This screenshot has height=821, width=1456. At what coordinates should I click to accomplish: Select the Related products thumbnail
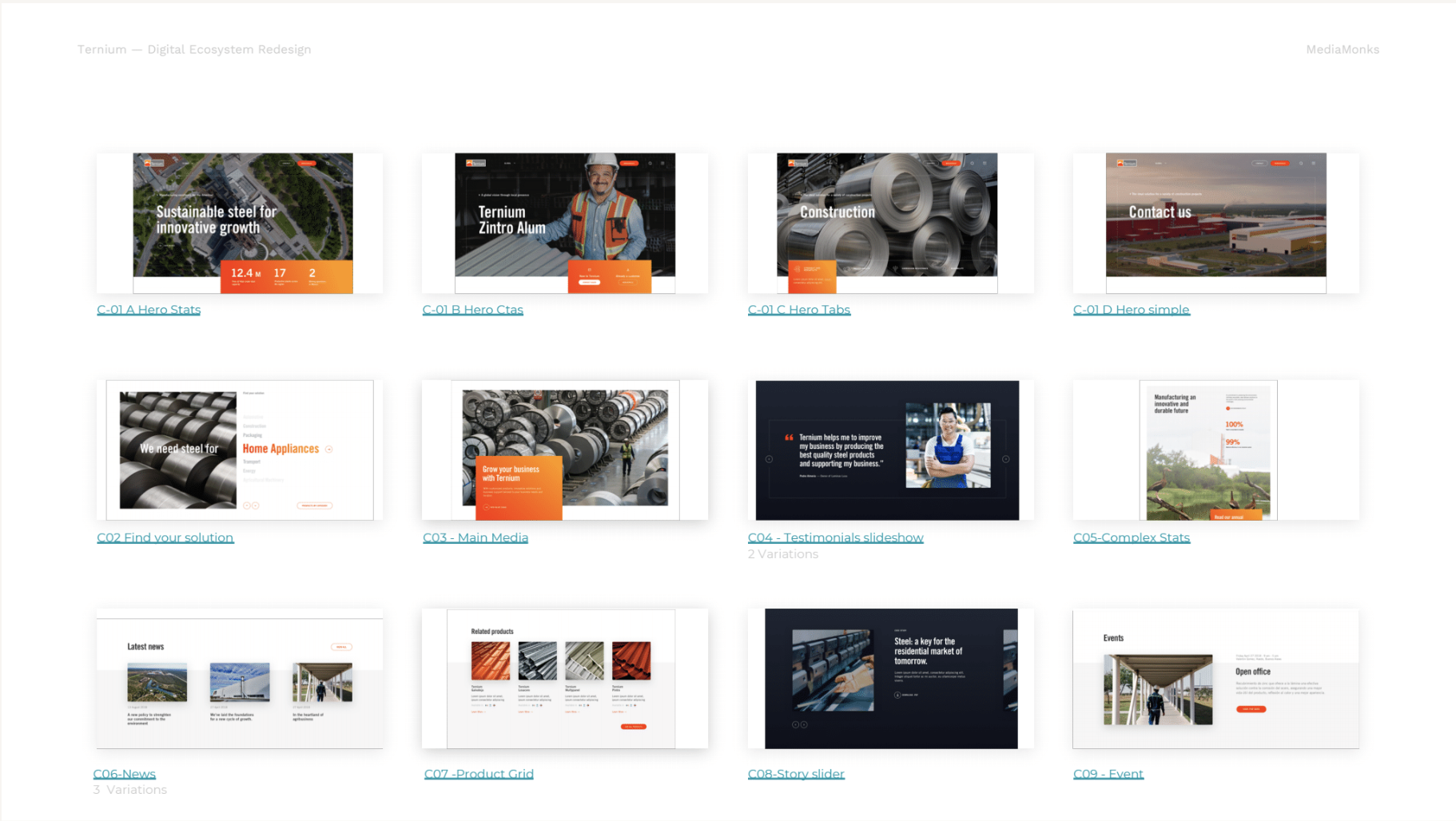[x=565, y=679]
